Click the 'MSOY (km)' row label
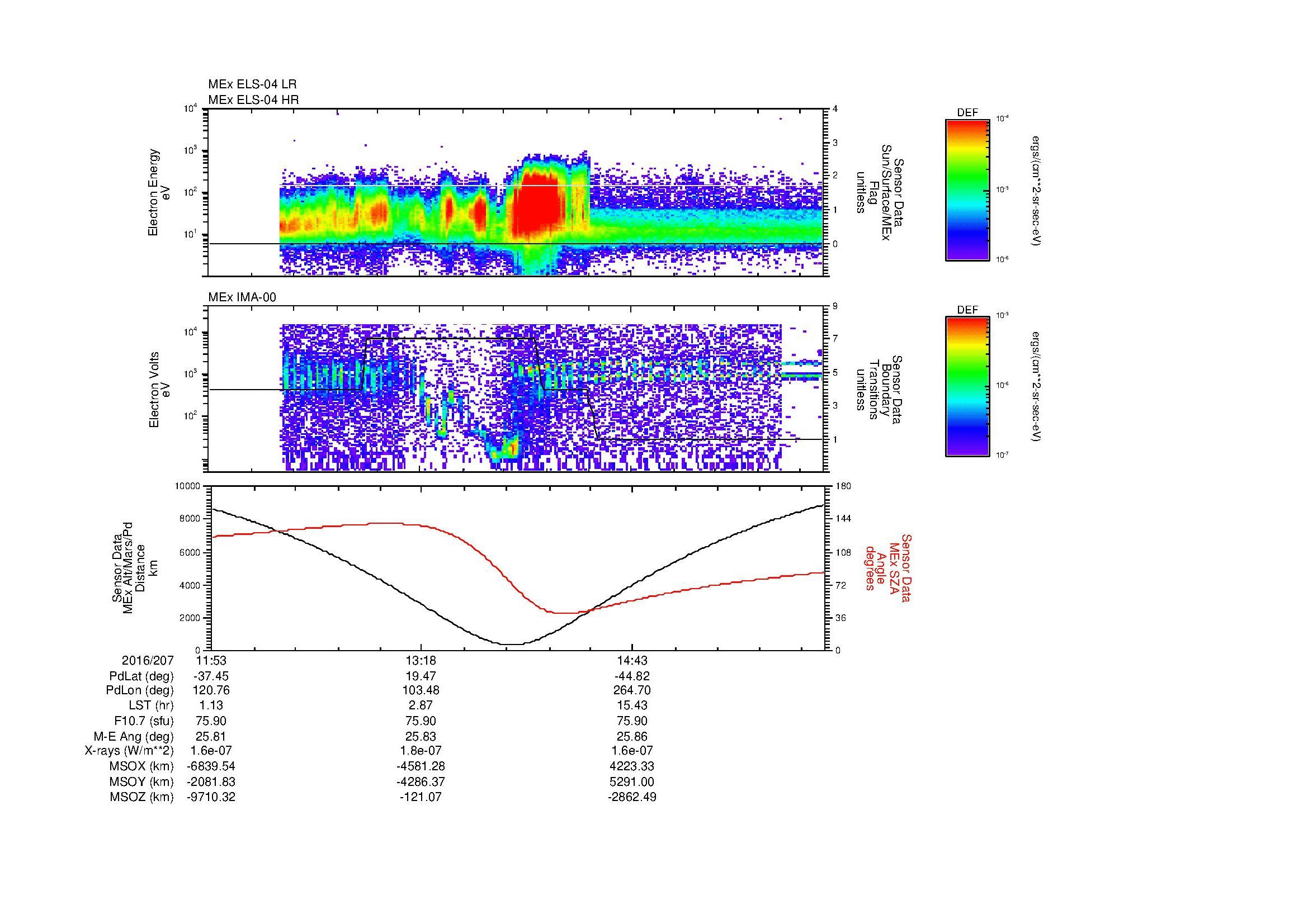This screenshot has height=924, width=1308. click(141, 781)
